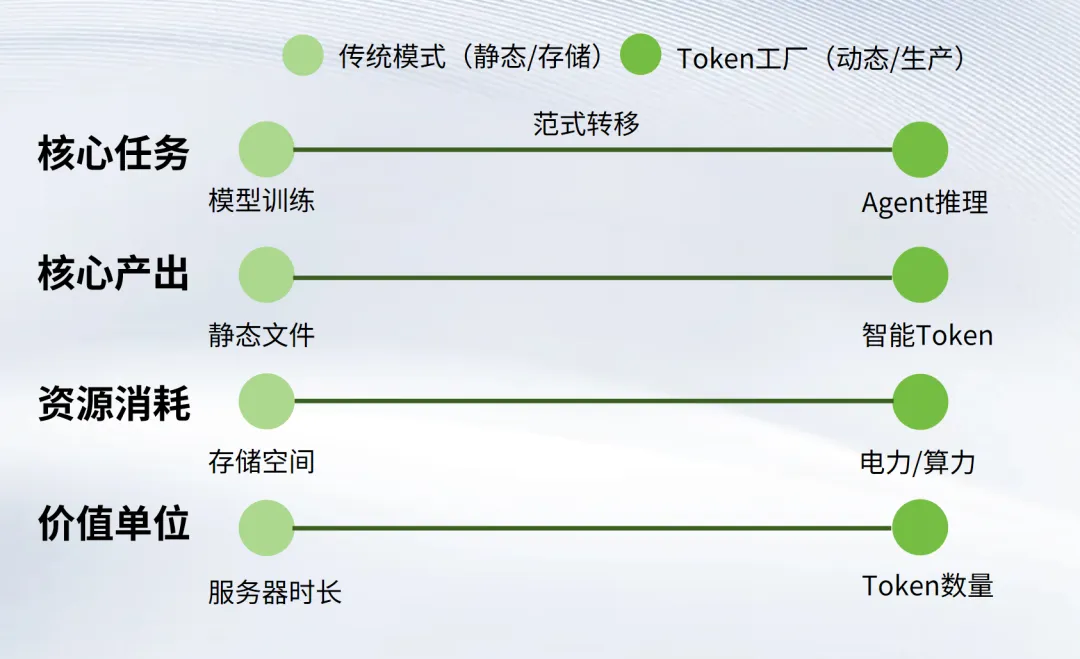Click the 服务器时长 label
This screenshot has height=659, width=1080.
[x=274, y=592]
